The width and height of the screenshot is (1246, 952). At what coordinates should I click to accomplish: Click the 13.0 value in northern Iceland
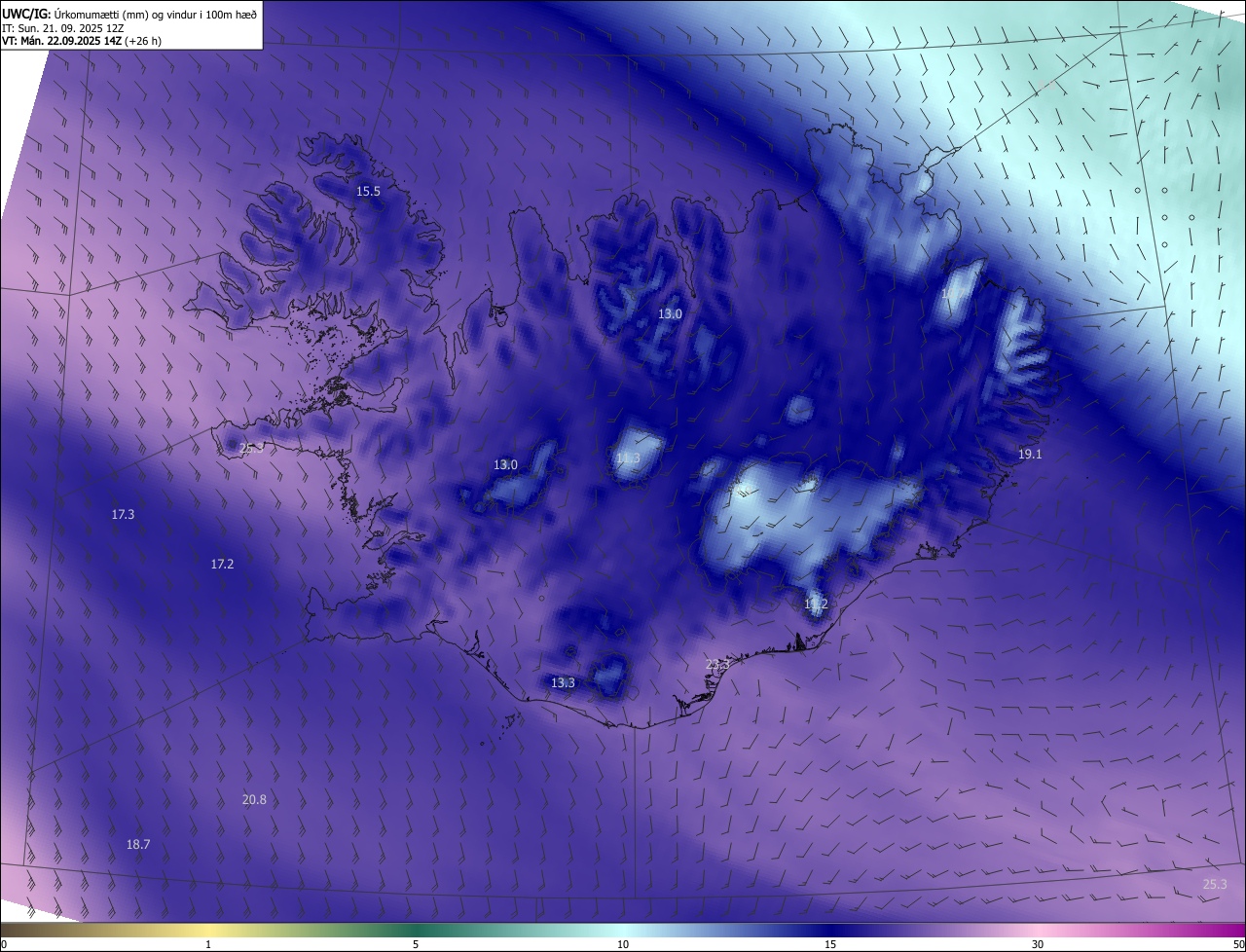point(670,314)
